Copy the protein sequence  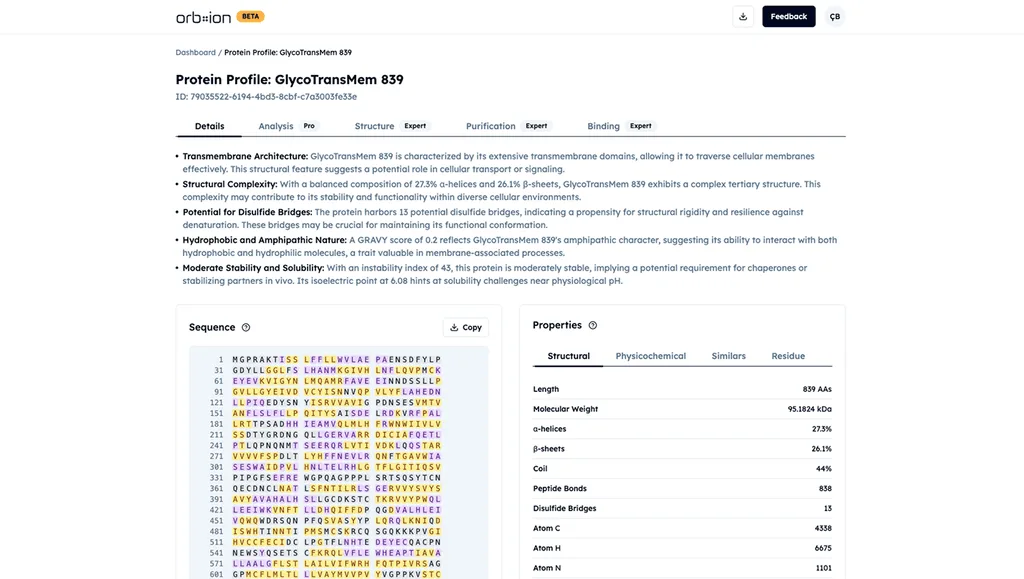click(466, 328)
